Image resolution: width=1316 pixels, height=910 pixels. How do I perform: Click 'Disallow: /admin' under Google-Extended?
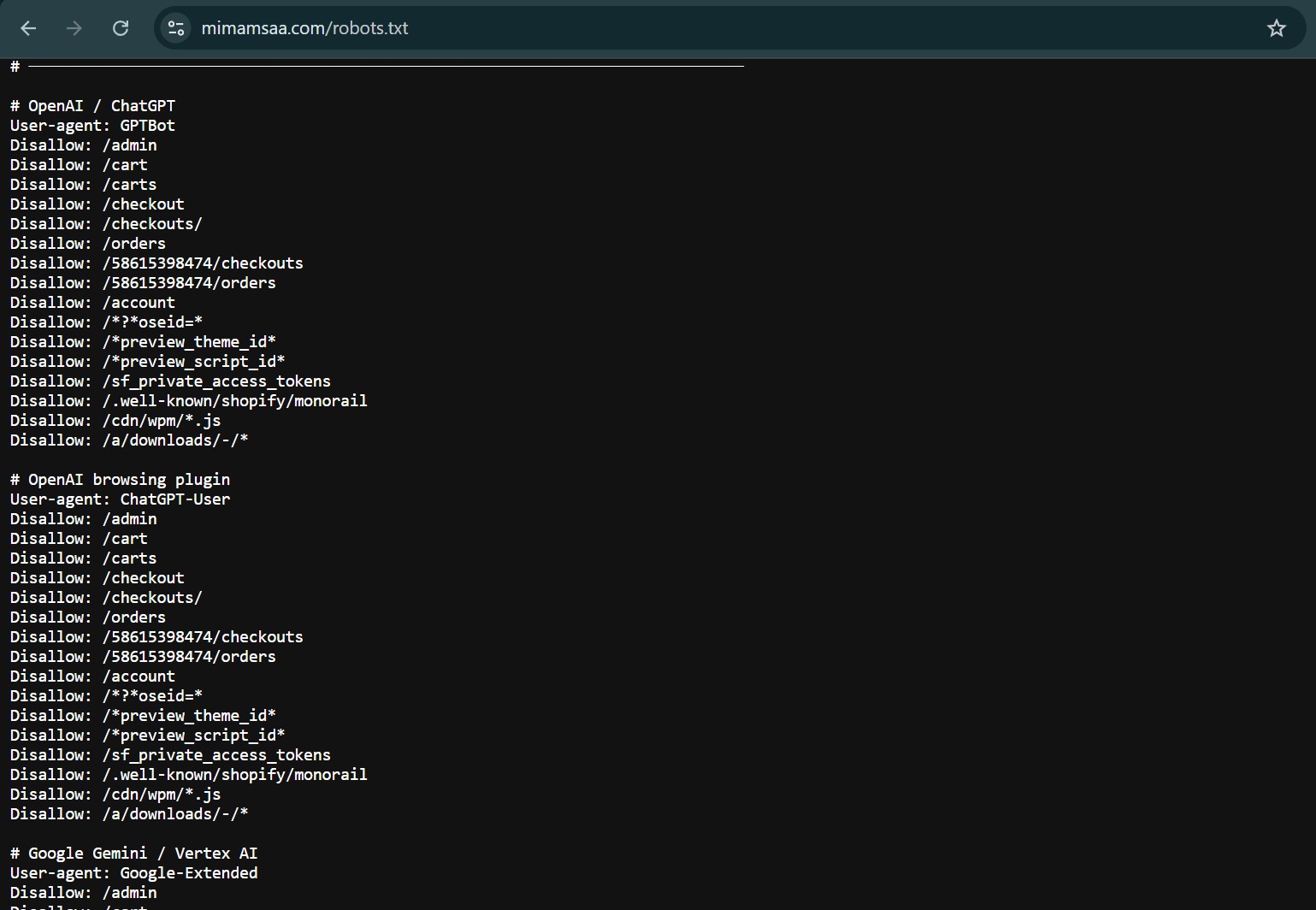click(x=83, y=893)
